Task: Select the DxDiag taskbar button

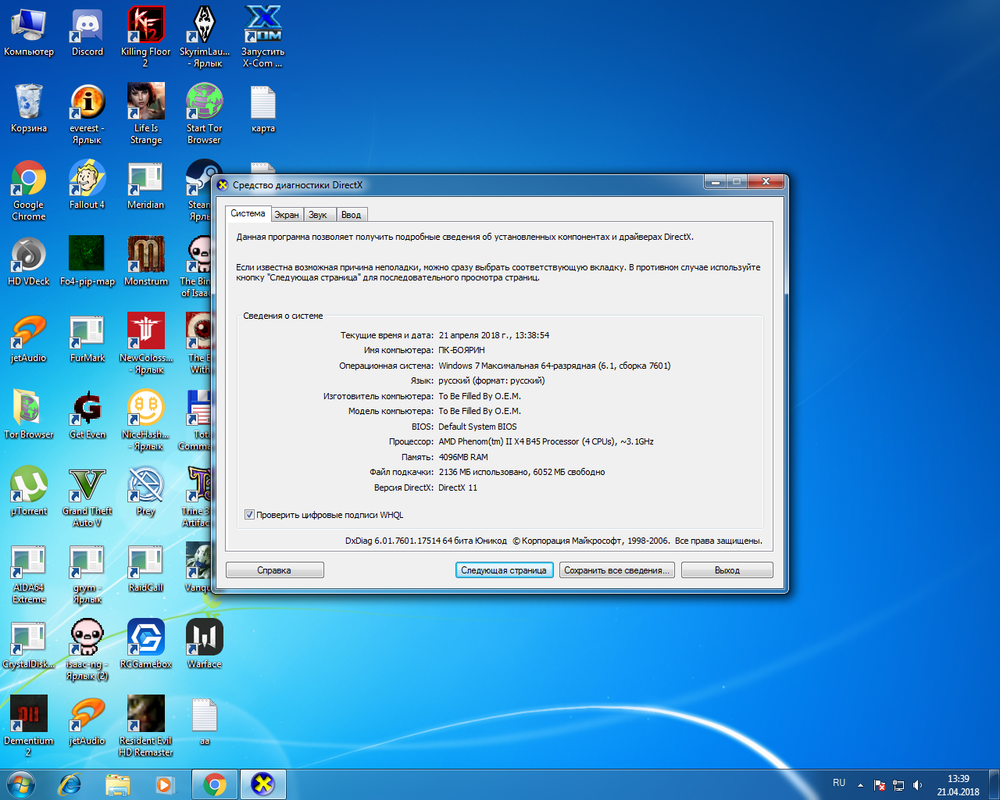Action: 263,784
